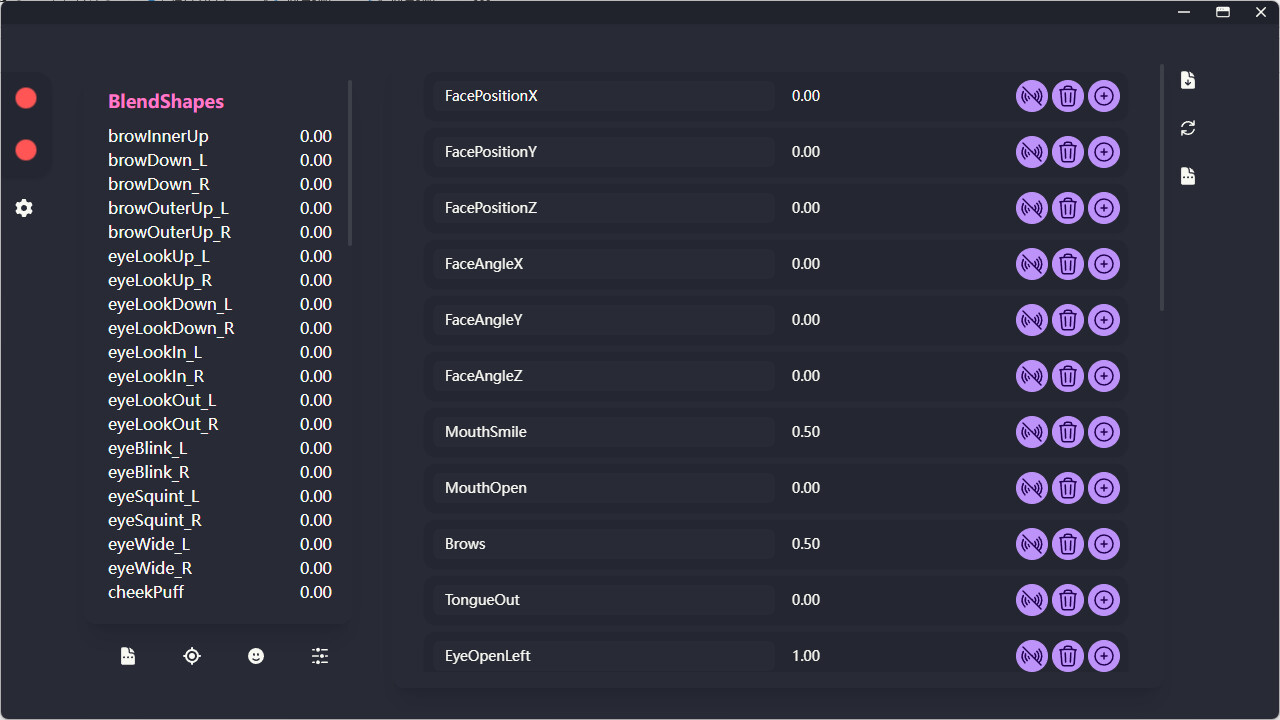Toggle tracking signal for FaceAngleX
The width and height of the screenshot is (1280, 720).
point(1031,264)
